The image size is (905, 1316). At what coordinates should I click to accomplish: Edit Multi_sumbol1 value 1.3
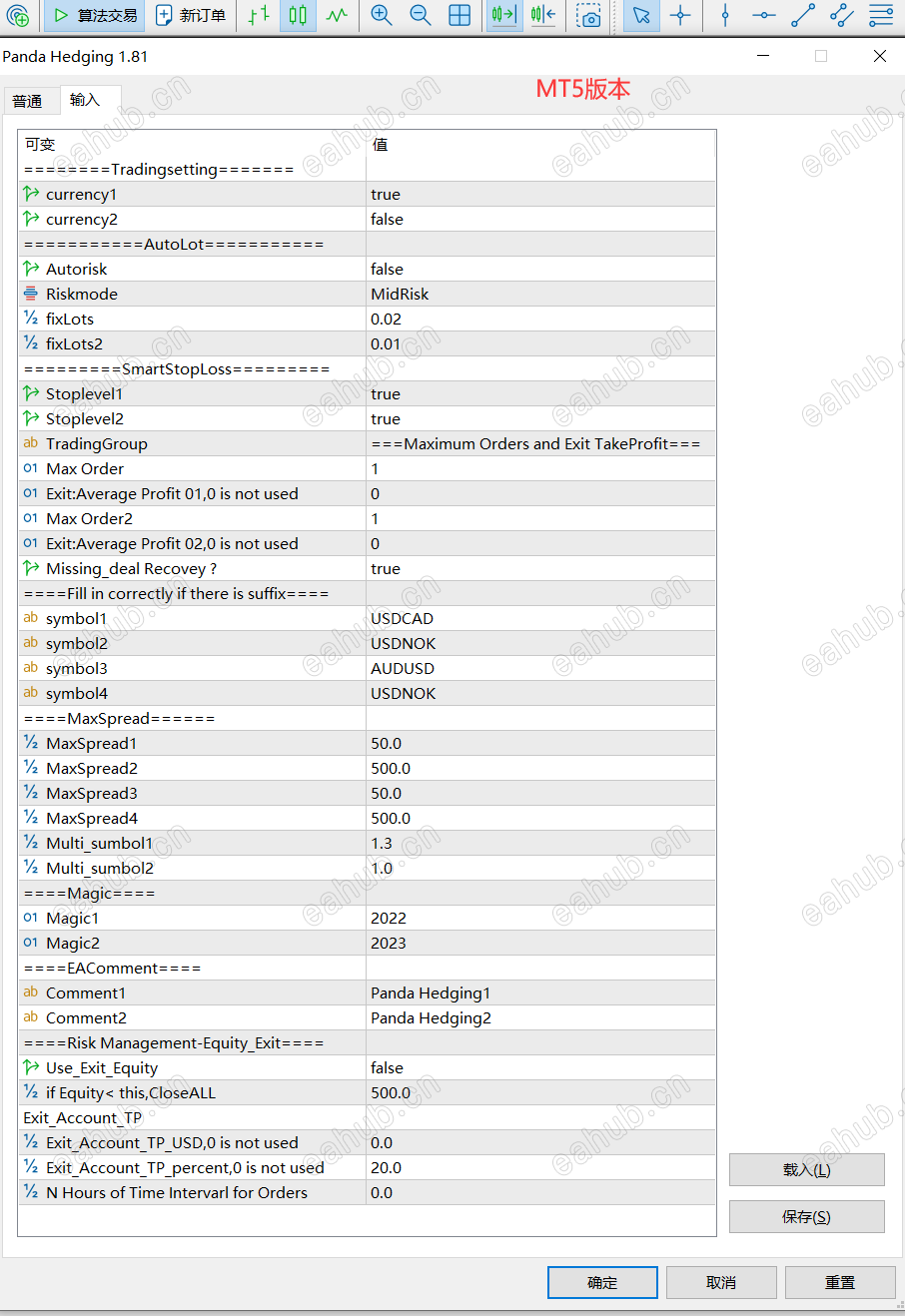(x=540, y=844)
